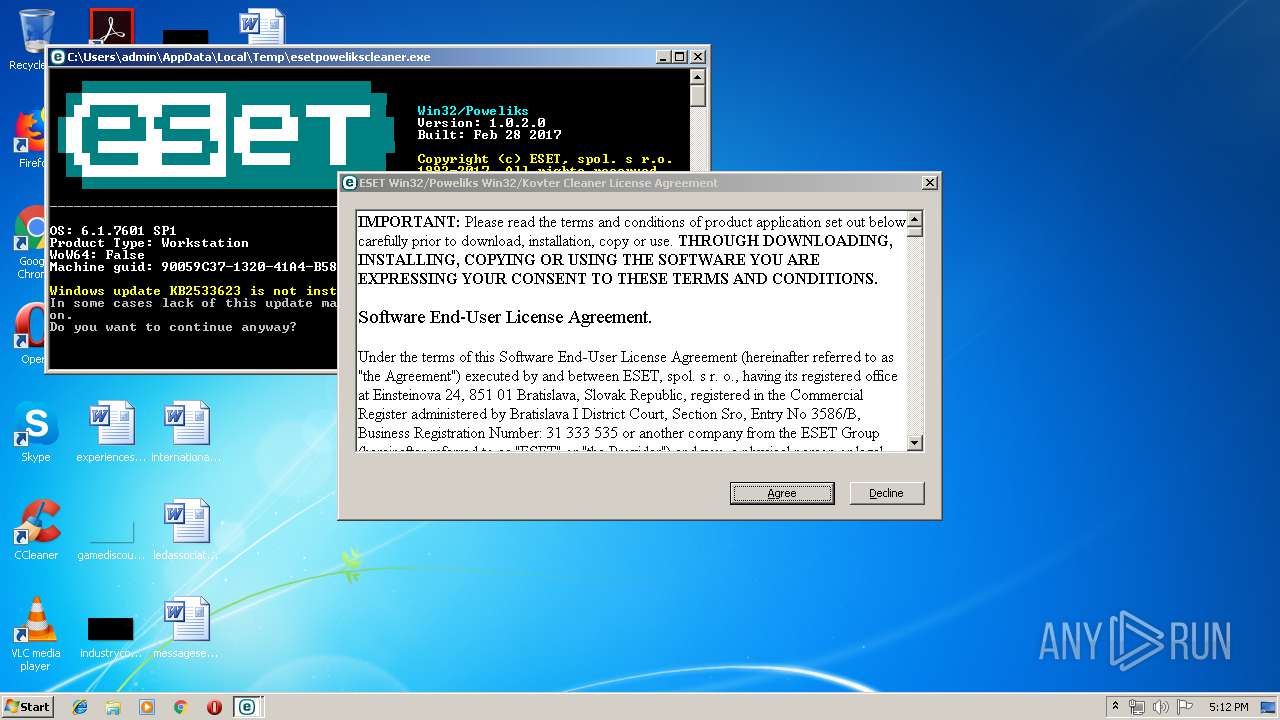Select the experiences Word document icon

click(111, 432)
